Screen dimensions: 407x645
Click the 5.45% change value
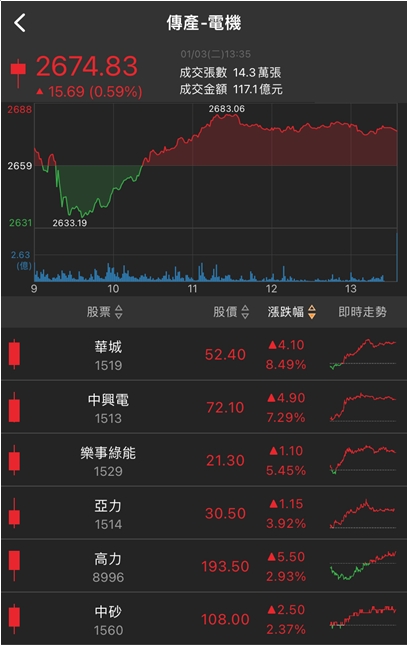click(286, 470)
